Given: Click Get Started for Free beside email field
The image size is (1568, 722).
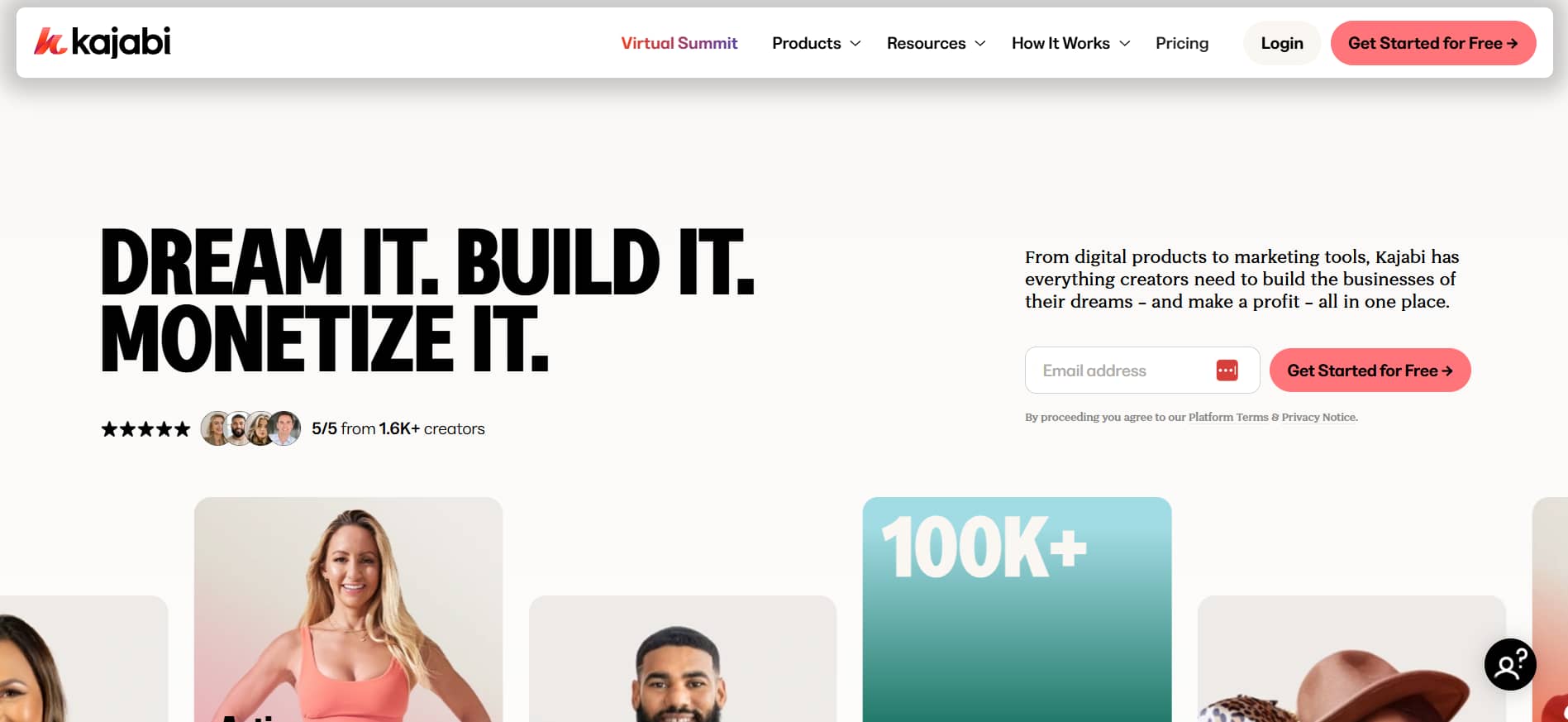Looking at the screenshot, I should [x=1370, y=371].
